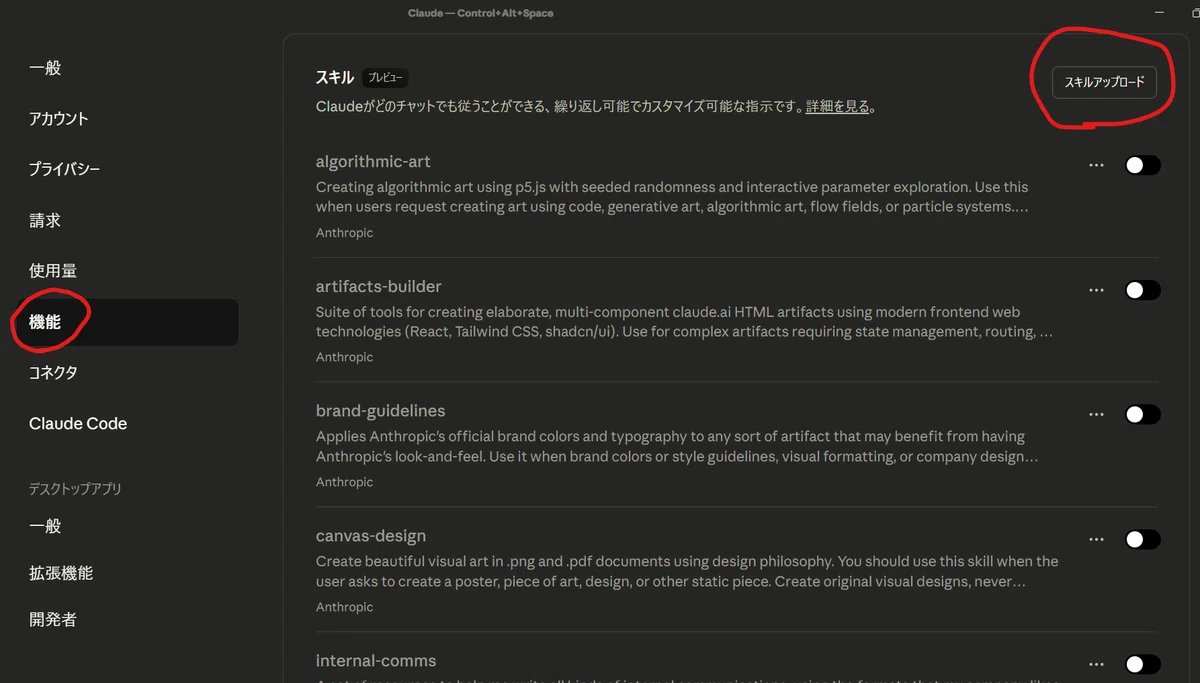Select the first 一般 settings tab
The width and height of the screenshot is (1200, 683).
click(45, 68)
